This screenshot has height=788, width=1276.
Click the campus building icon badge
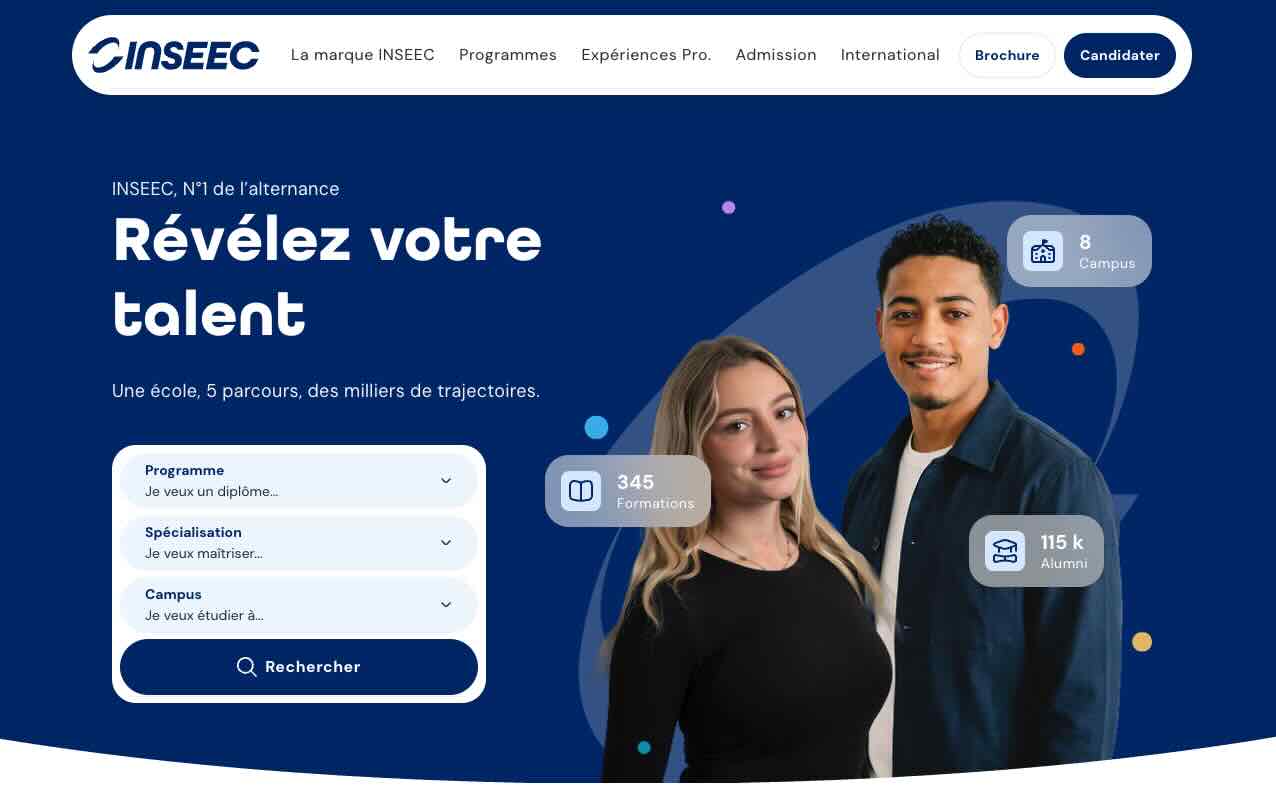(1043, 251)
